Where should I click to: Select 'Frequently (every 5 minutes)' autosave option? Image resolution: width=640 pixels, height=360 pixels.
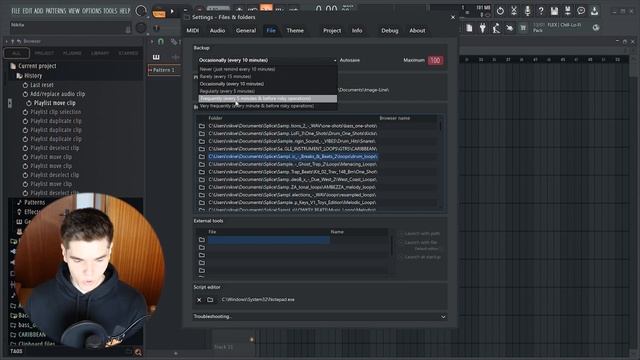[x=268, y=99]
